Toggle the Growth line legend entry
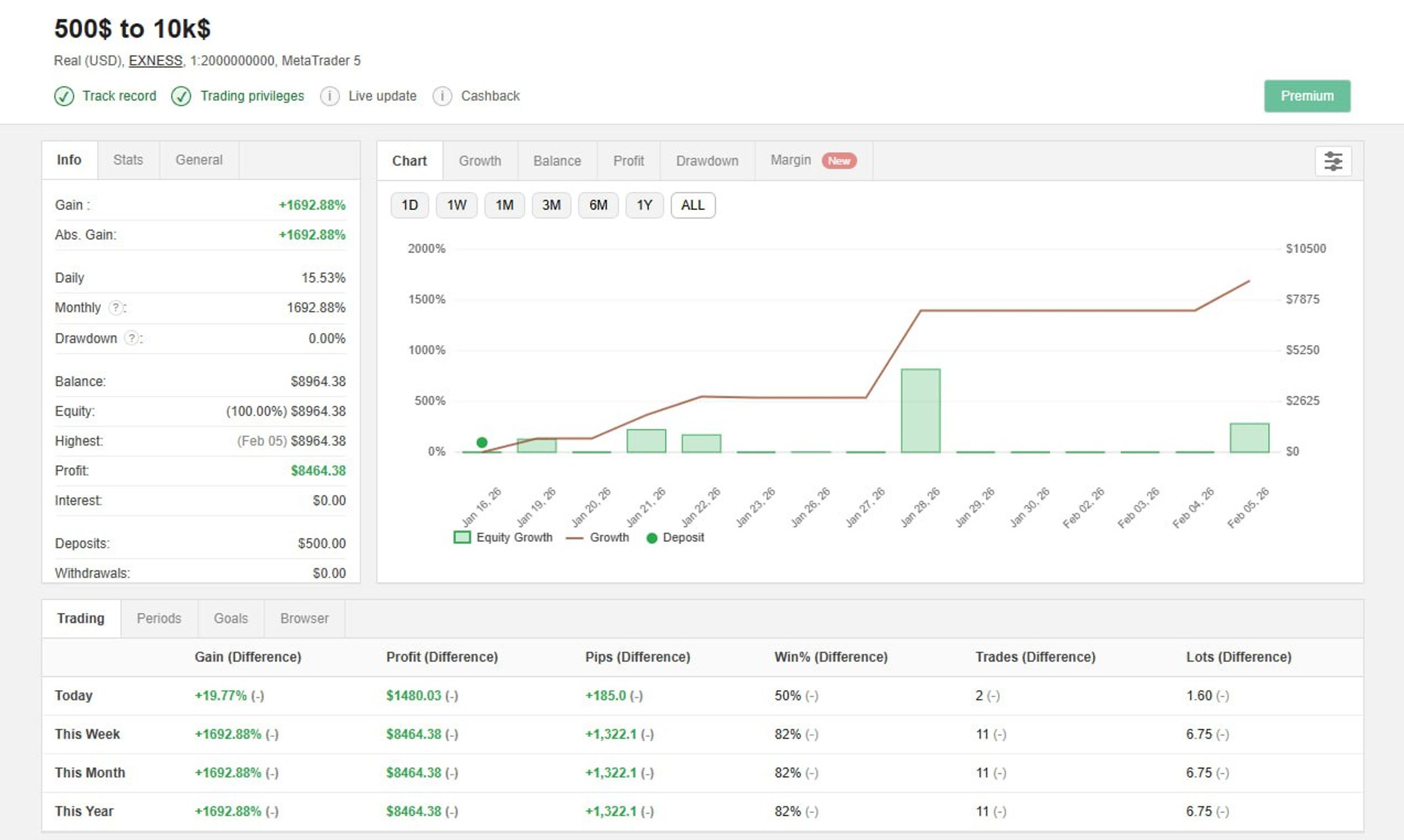Image resolution: width=1404 pixels, height=840 pixels. click(598, 537)
